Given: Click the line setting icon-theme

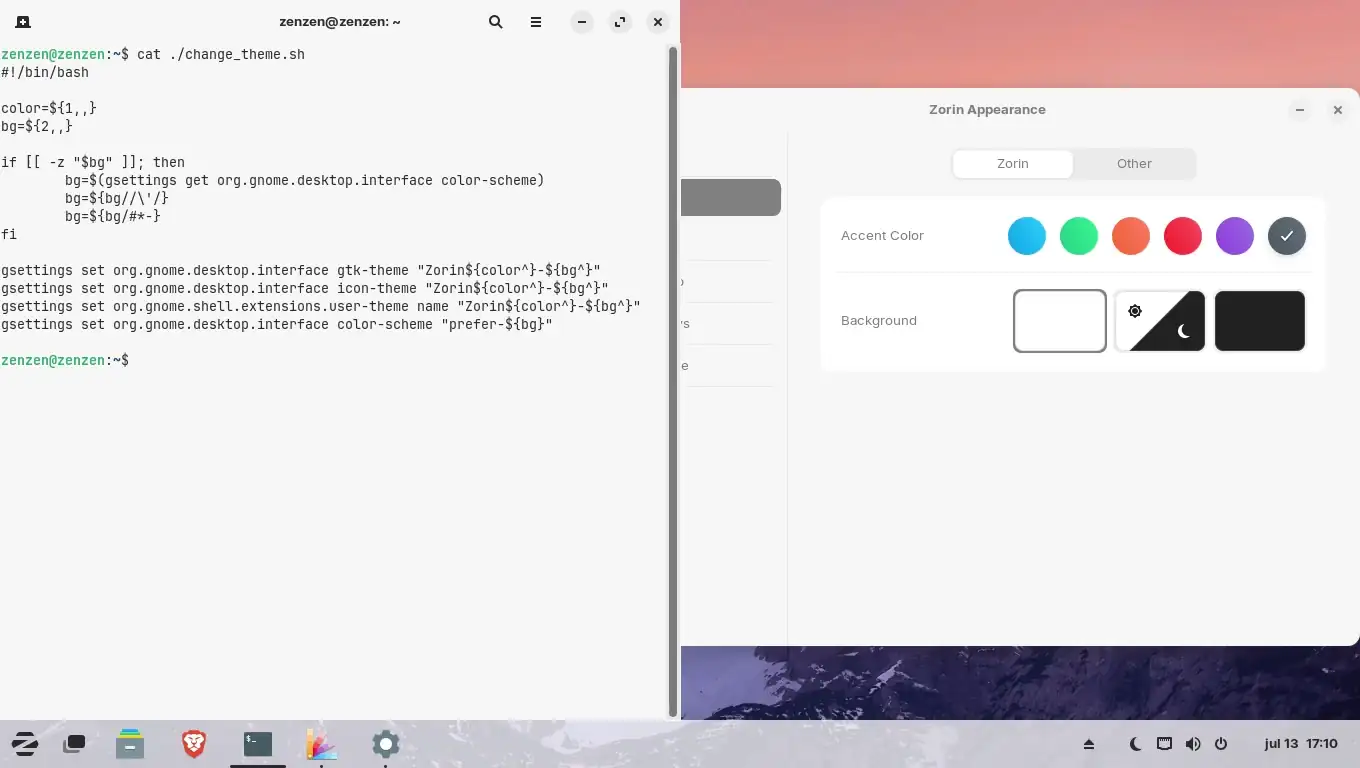Looking at the screenshot, I should pos(305,288).
